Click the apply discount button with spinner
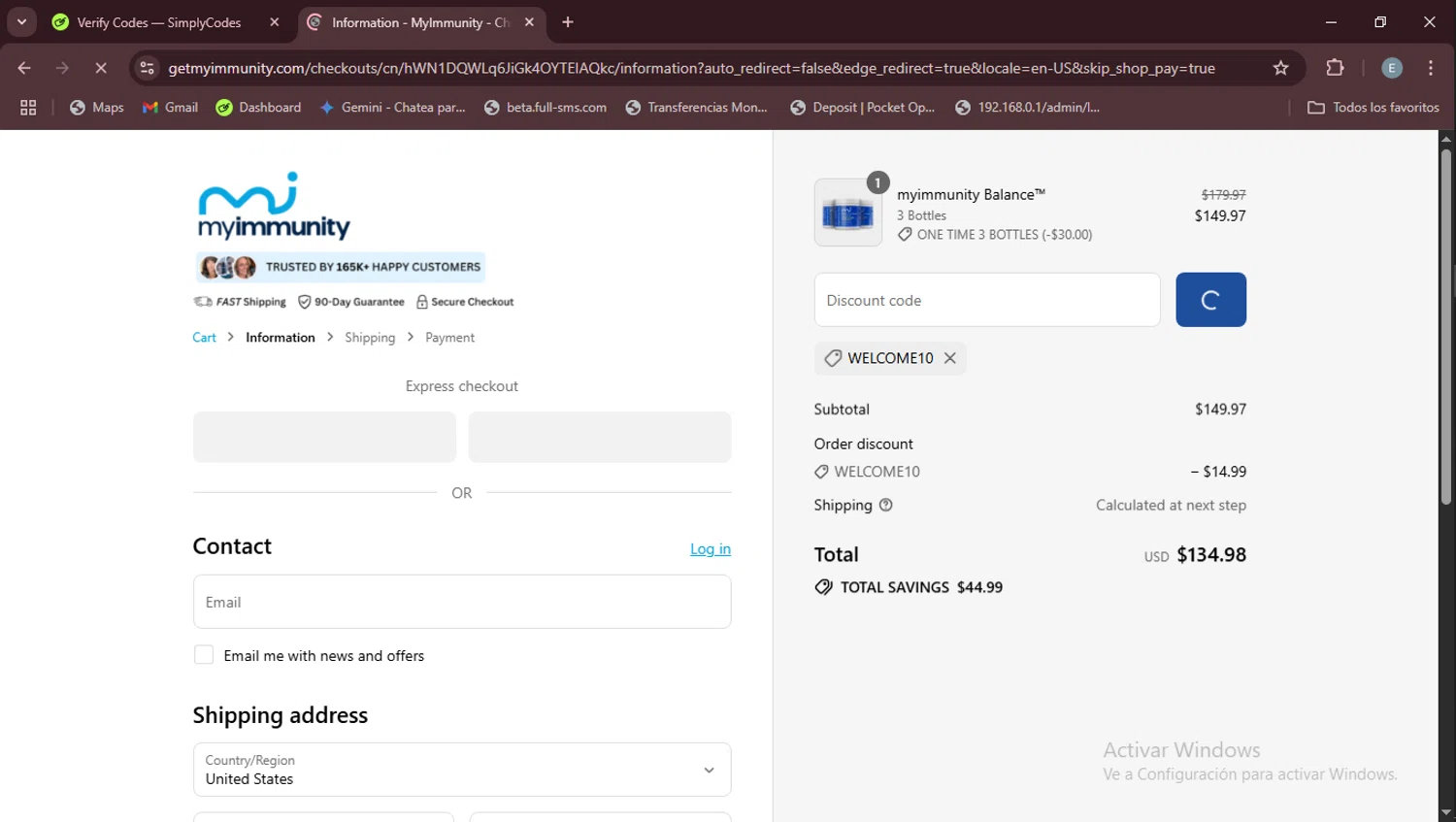 pyautogui.click(x=1210, y=300)
